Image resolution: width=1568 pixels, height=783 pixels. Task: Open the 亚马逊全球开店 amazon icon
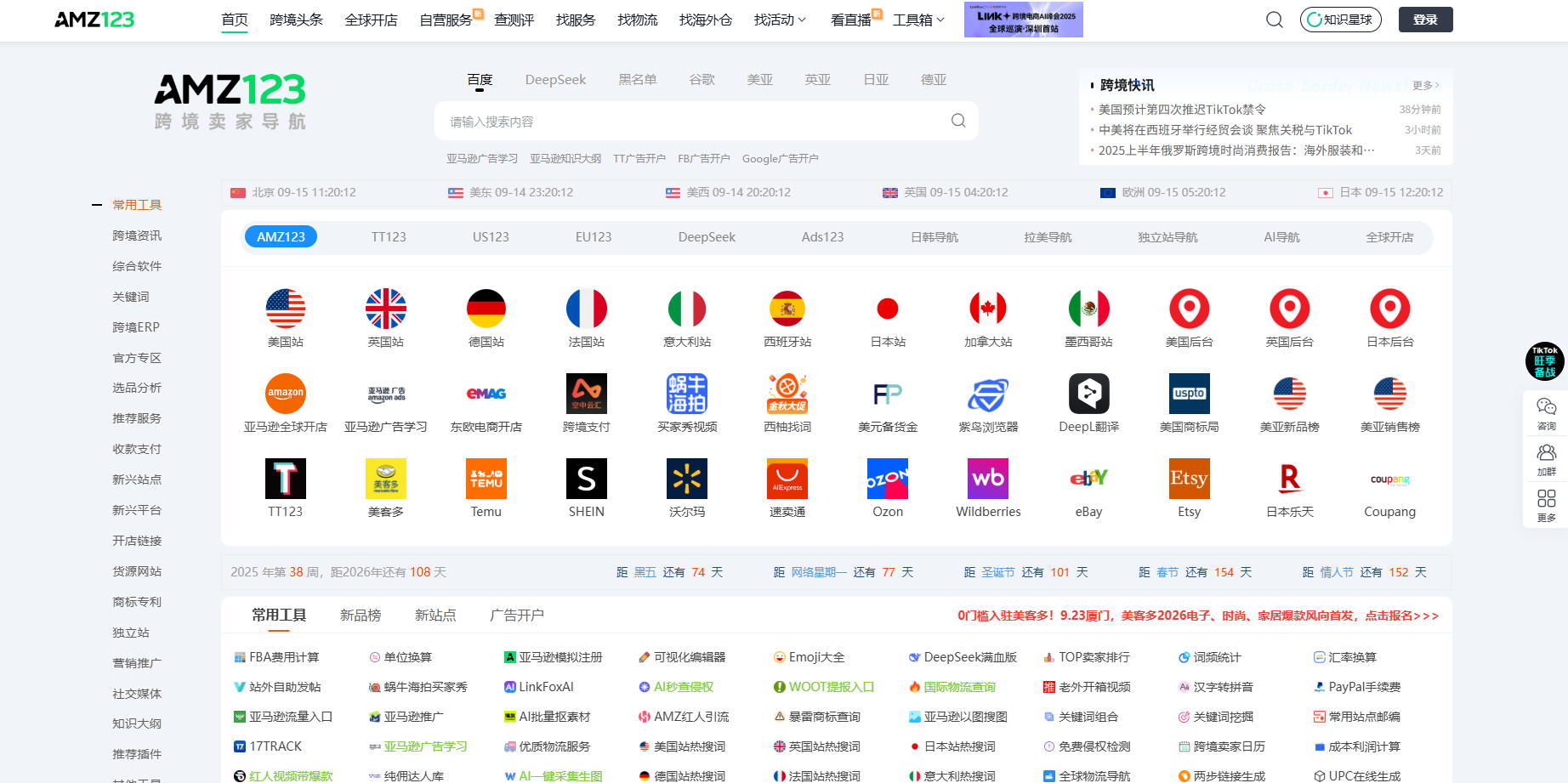[x=286, y=394]
